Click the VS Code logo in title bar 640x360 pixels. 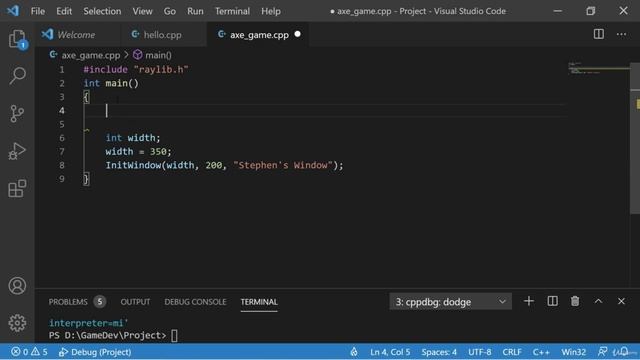coord(13,11)
